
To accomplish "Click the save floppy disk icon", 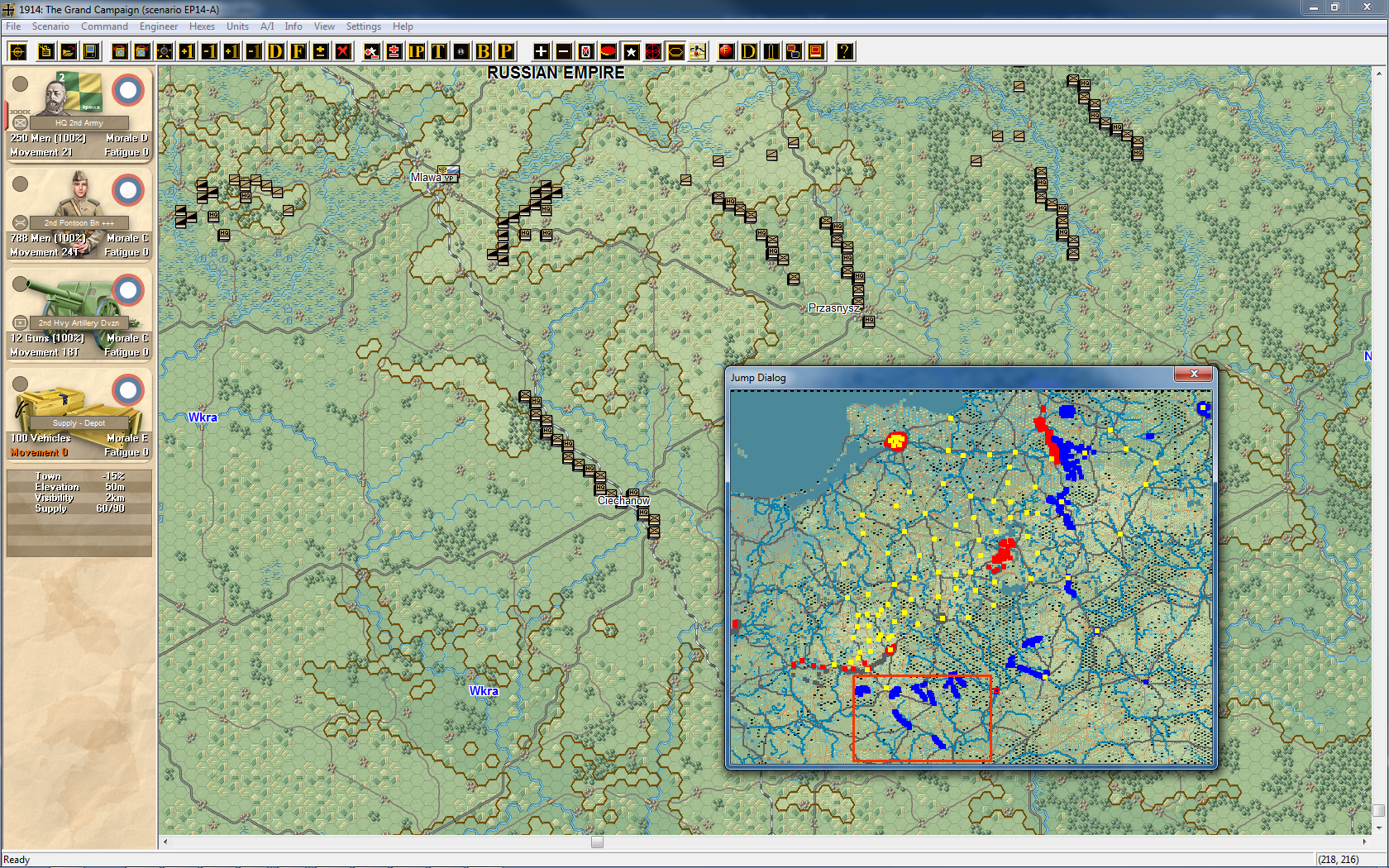I will coord(91,51).
